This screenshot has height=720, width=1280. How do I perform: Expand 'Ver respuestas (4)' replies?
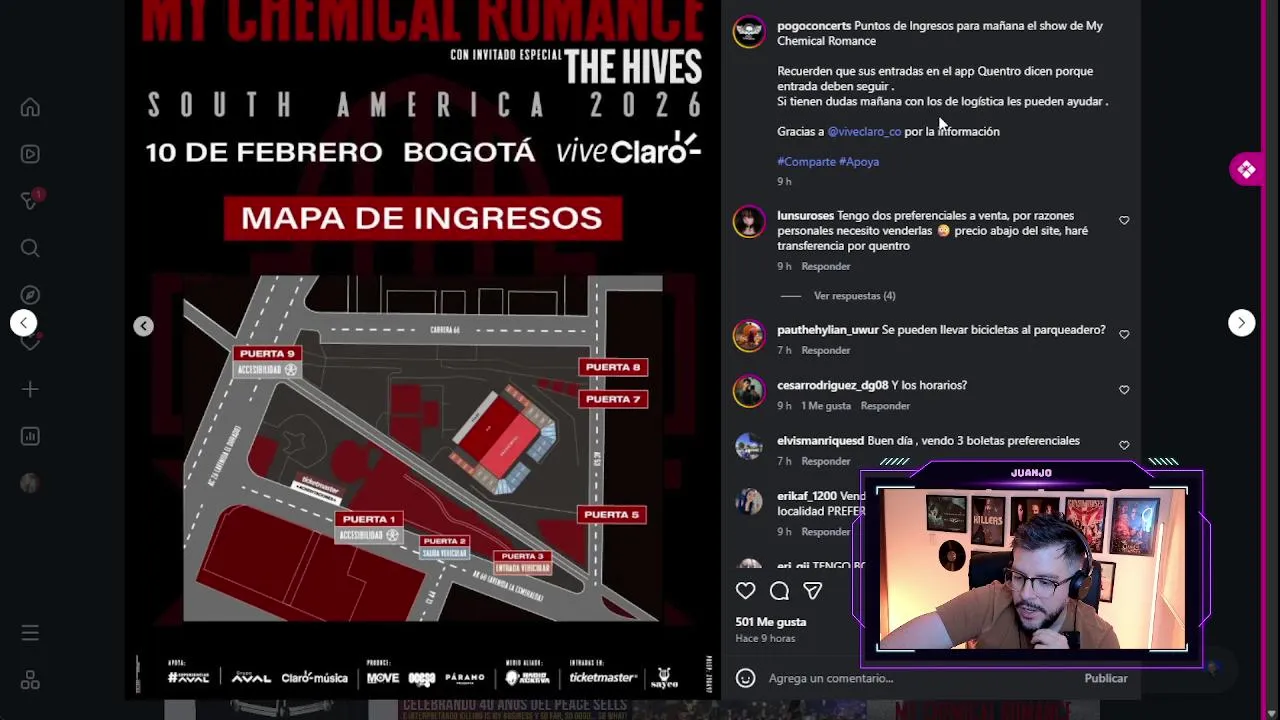(x=854, y=296)
